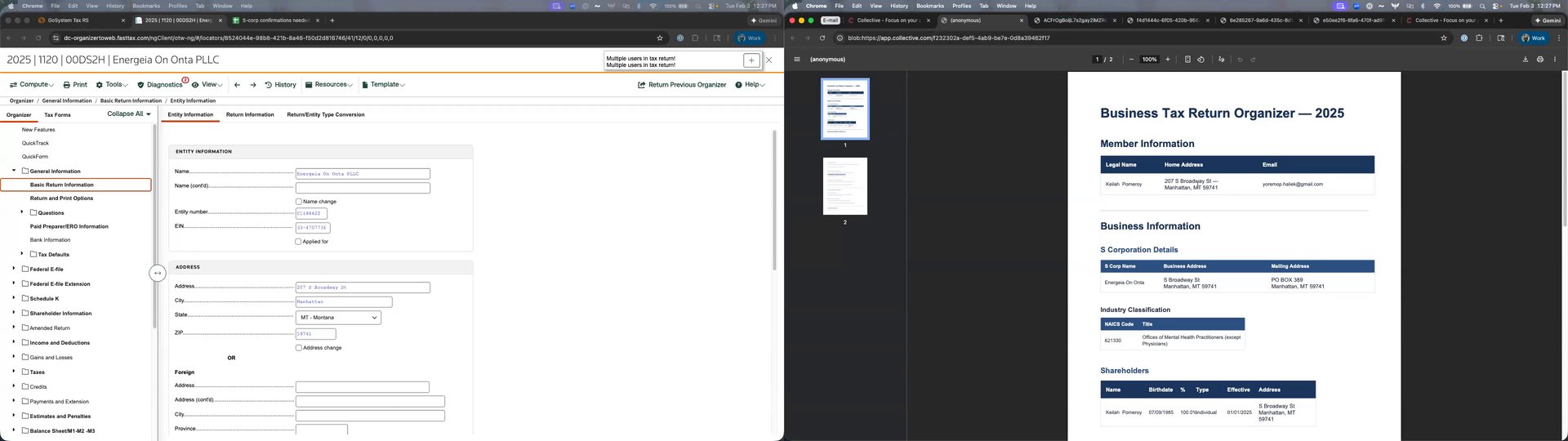Open PDF viewer sidebar hamburger menu

click(797, 59)
